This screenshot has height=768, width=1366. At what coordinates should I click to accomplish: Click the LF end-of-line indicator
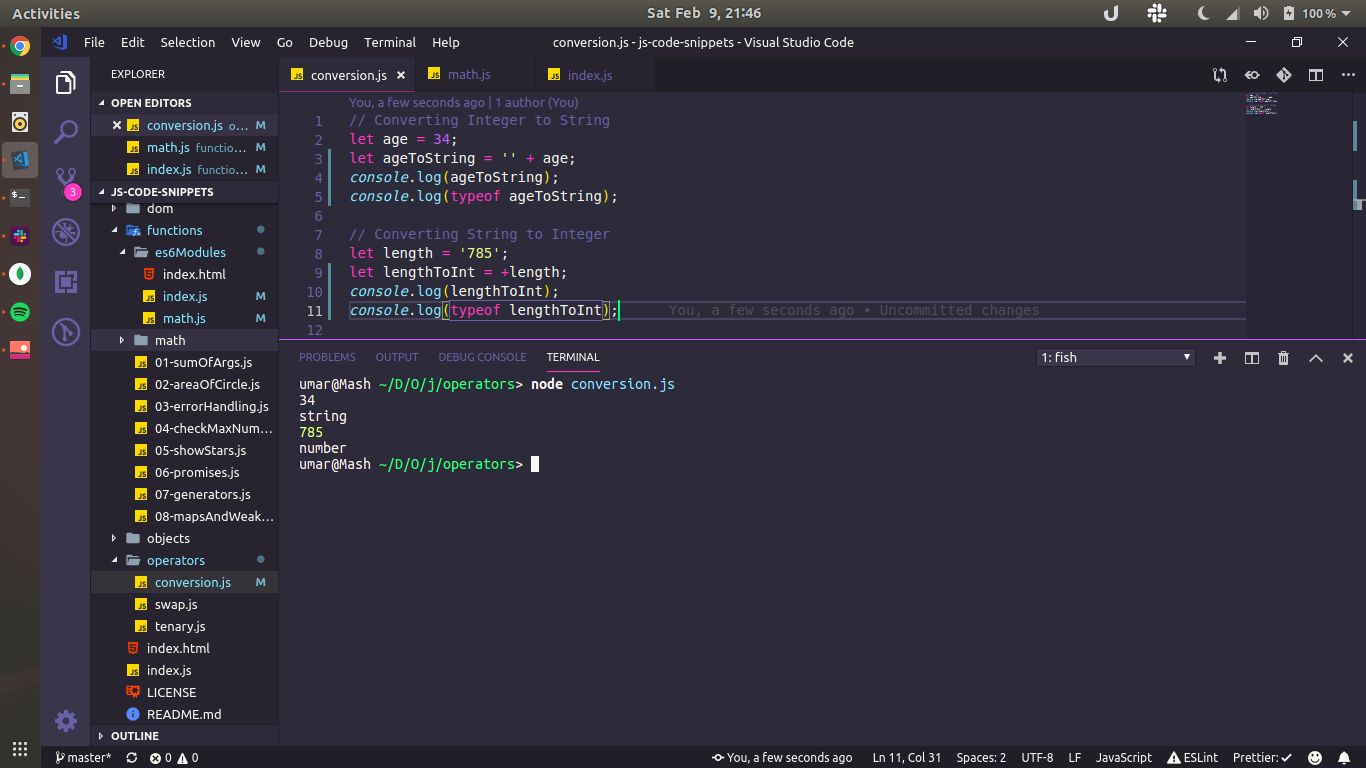[x=1074, y=758]
